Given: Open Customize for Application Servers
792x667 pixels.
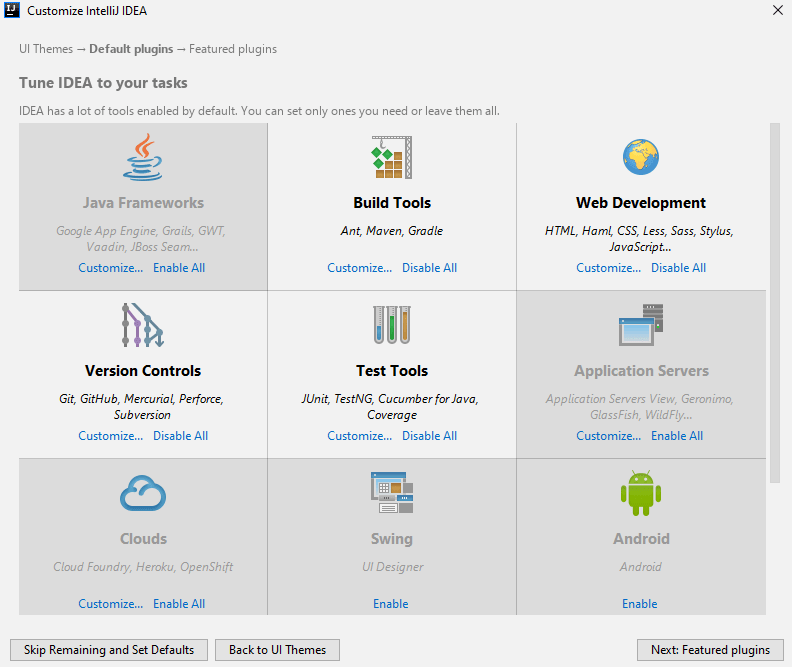Looking at the screenshot, I should click(609, 436).
